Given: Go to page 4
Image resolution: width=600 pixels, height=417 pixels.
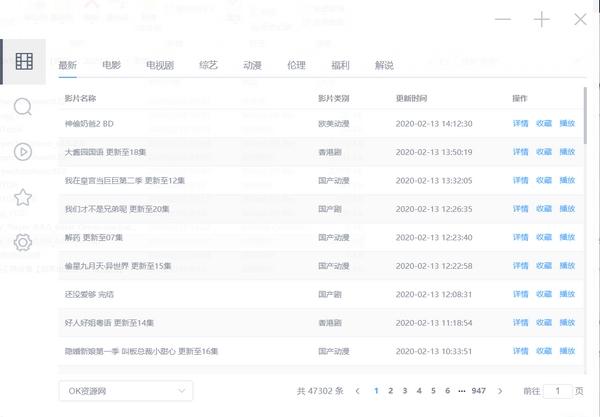Looking at the screenshot, I should [x=419, y=391].
